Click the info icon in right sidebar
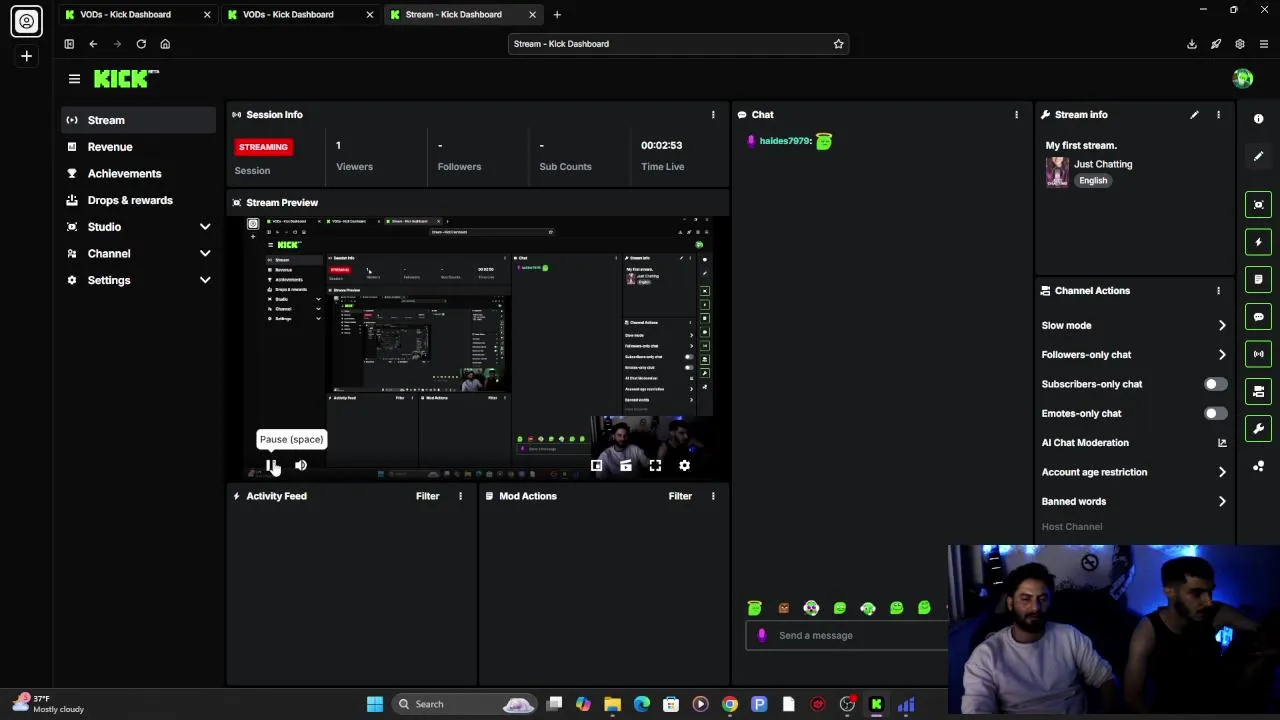The height and width of the screenshot is (720, 1280). coord(1259,119)
